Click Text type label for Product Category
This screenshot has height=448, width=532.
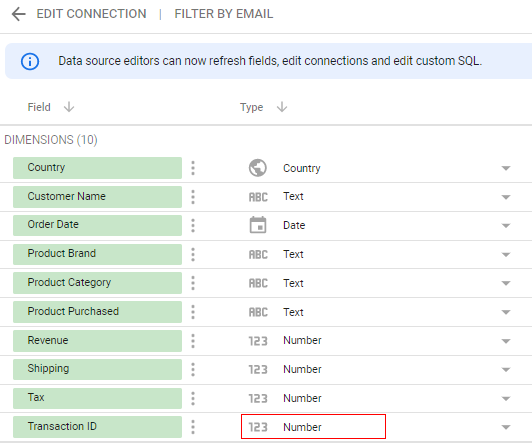[293, 283]
